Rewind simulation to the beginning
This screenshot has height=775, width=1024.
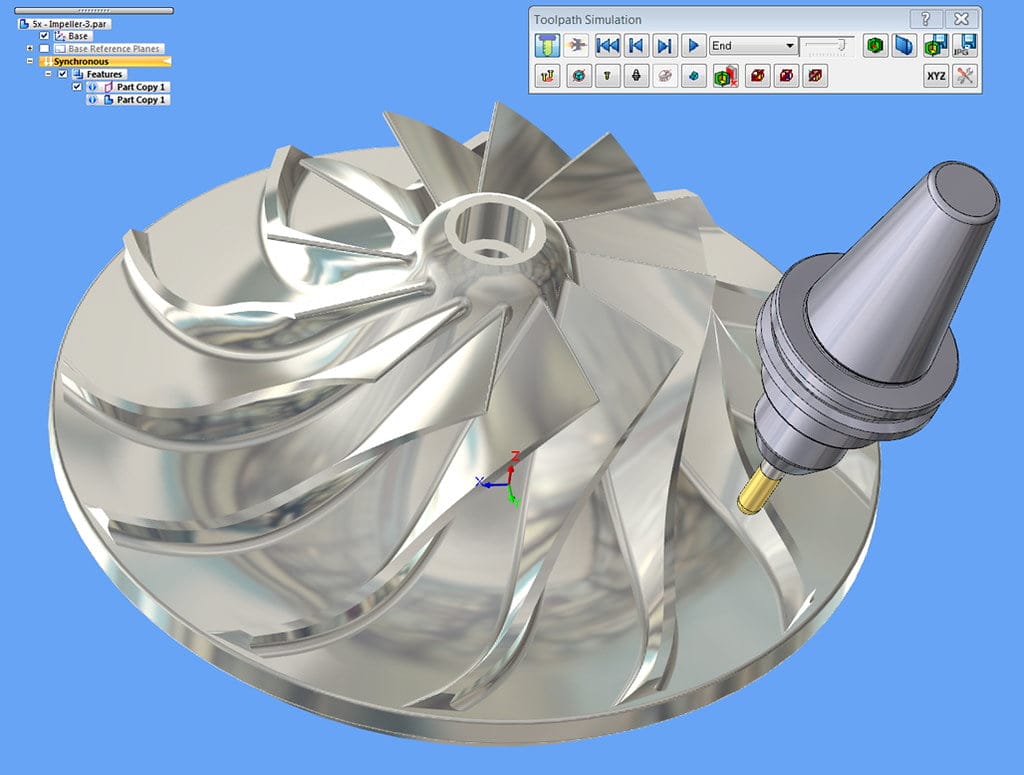(x=607, y=46)
